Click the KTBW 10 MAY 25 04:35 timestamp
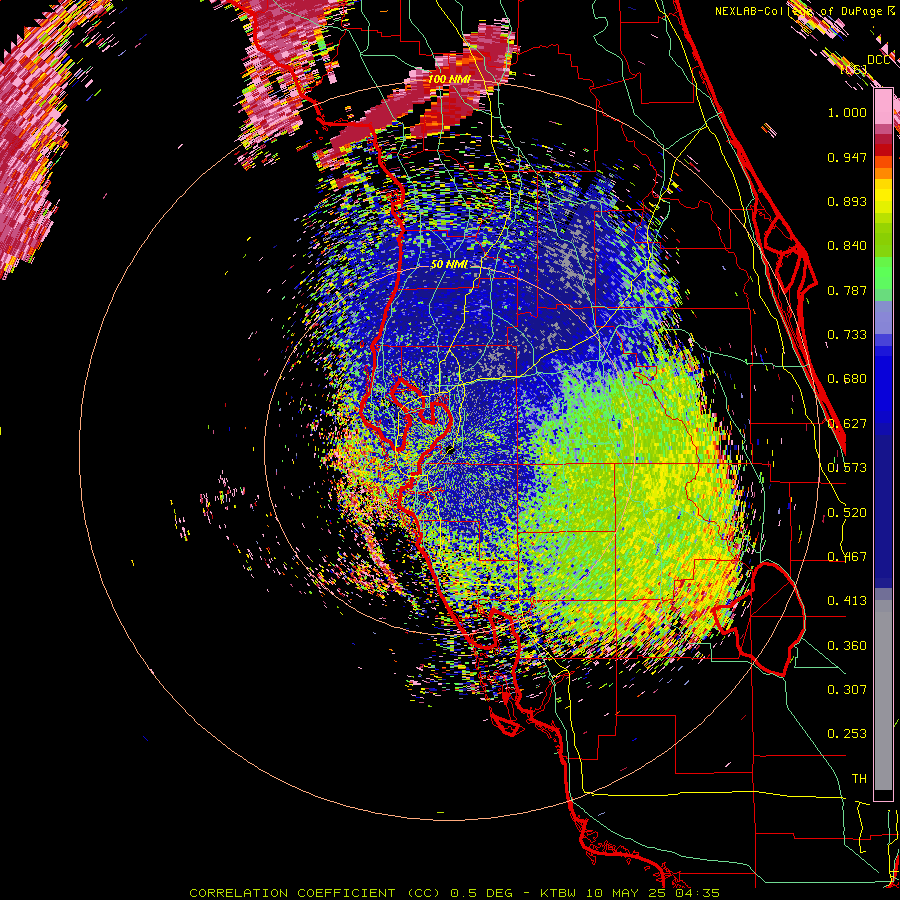The image size is (900, 900). tap(630, 893)
